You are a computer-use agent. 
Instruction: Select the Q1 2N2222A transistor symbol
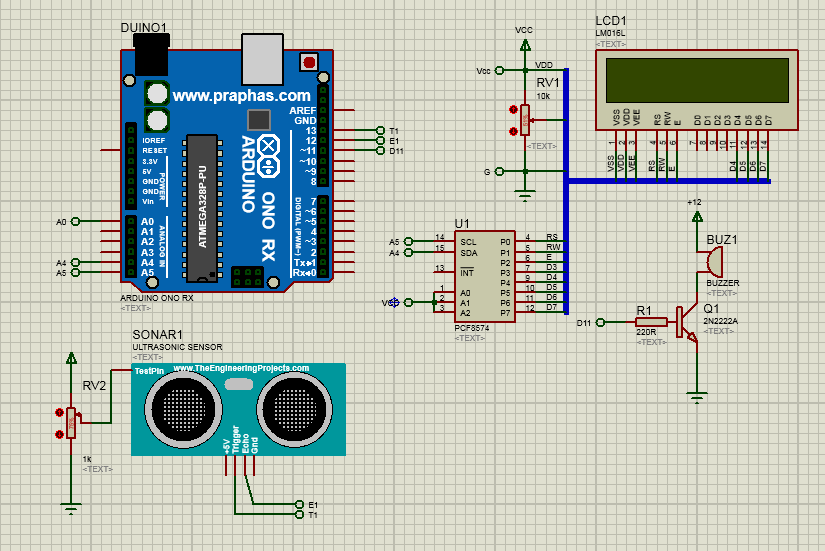[x=687, y=322]
